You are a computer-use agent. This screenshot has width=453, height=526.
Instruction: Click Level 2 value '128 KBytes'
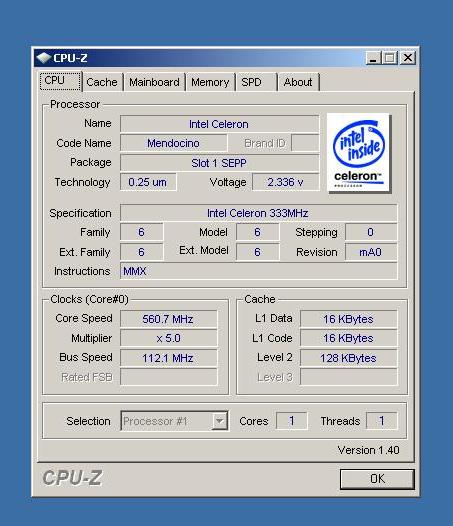[x=349, y=358]
